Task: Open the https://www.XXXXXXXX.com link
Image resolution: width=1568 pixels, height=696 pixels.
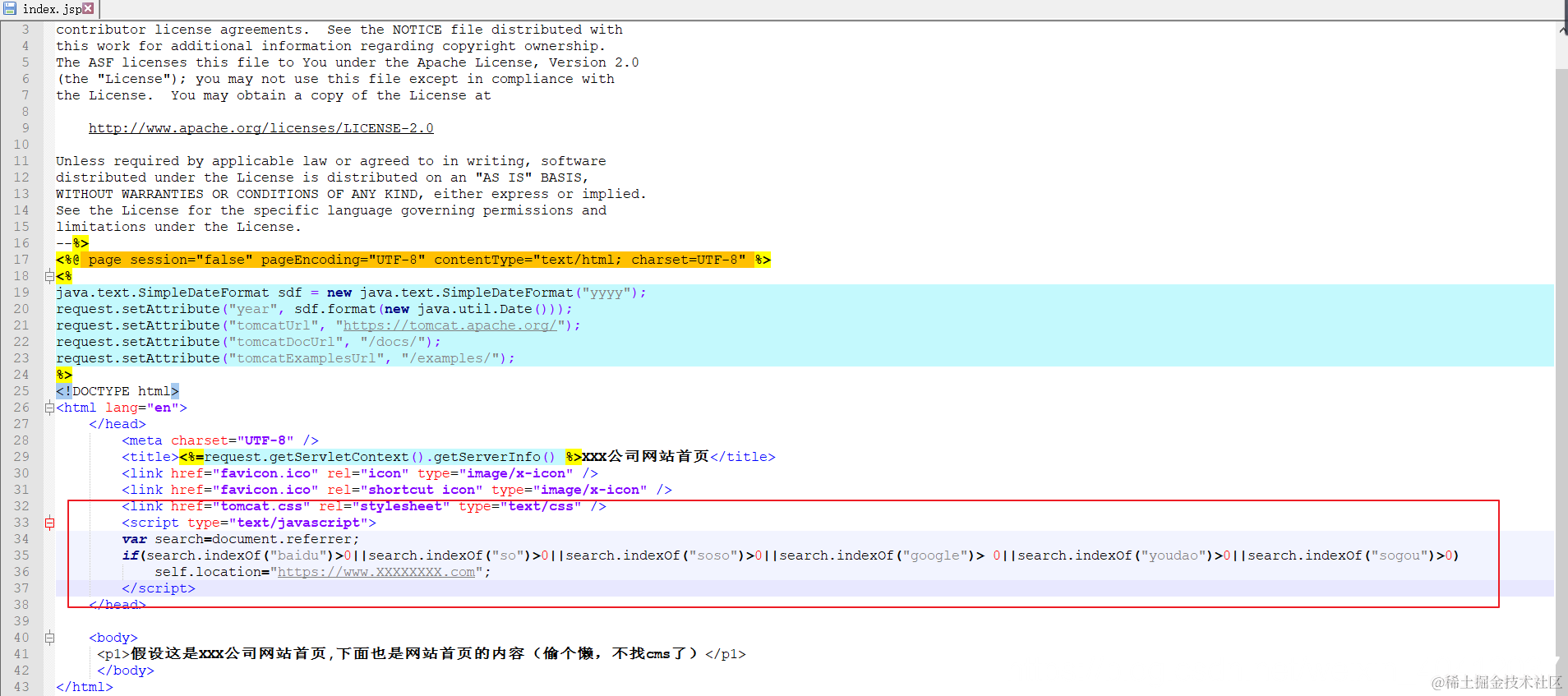Action: pyautogui.click(x=376, y=572)
